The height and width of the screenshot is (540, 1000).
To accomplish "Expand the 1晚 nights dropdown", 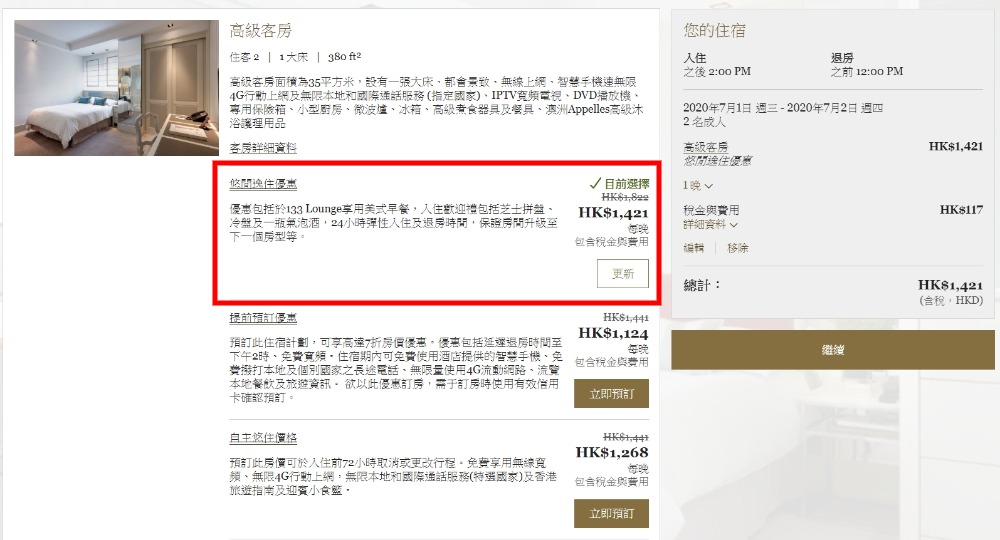I will point(697,185).
